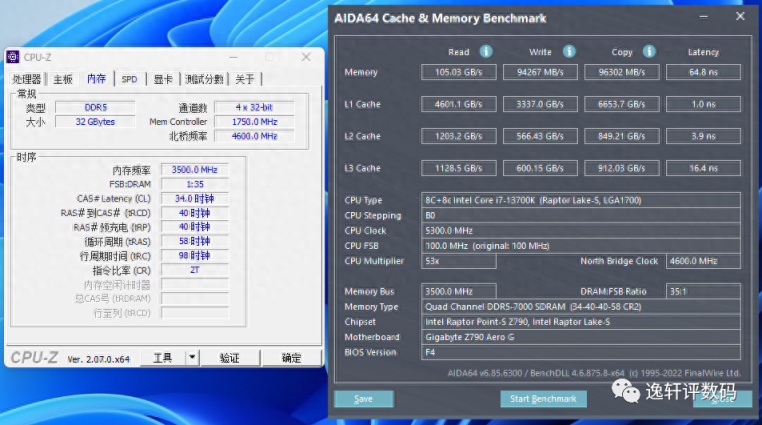Click the L1 Cache Read value 4601.1 GB/s
The height and width of the screenshot is (425, 762).
459,104
